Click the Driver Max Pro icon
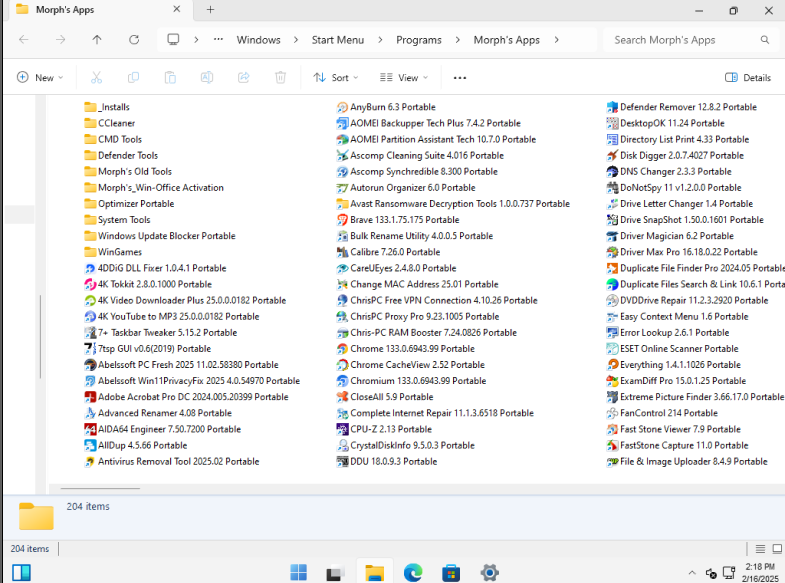The image size is (785, 583). tap(612, 252)
